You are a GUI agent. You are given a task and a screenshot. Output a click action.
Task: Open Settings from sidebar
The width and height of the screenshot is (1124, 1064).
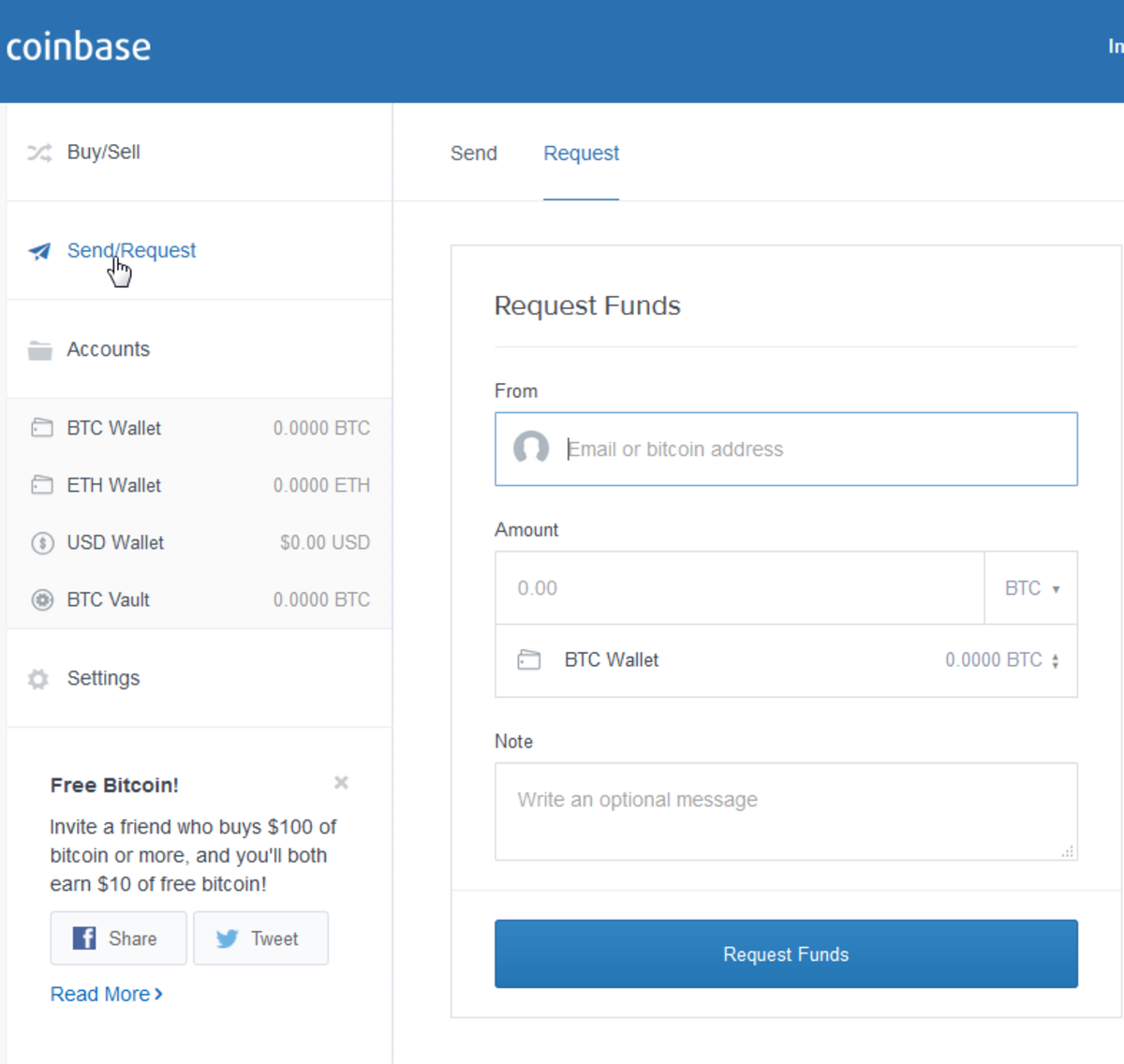click(200, 678)
